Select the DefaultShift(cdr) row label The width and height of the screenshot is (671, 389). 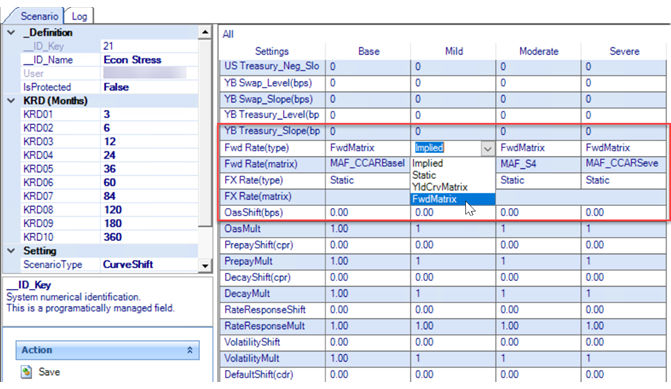[x=258, y=375]
